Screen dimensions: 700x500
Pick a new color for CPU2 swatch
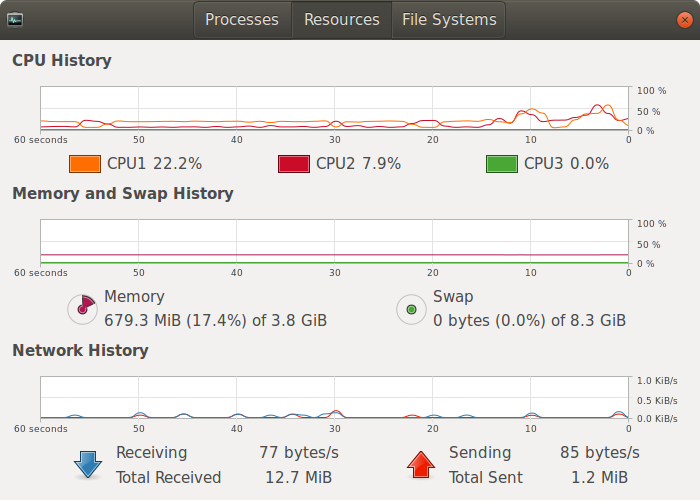293,164
